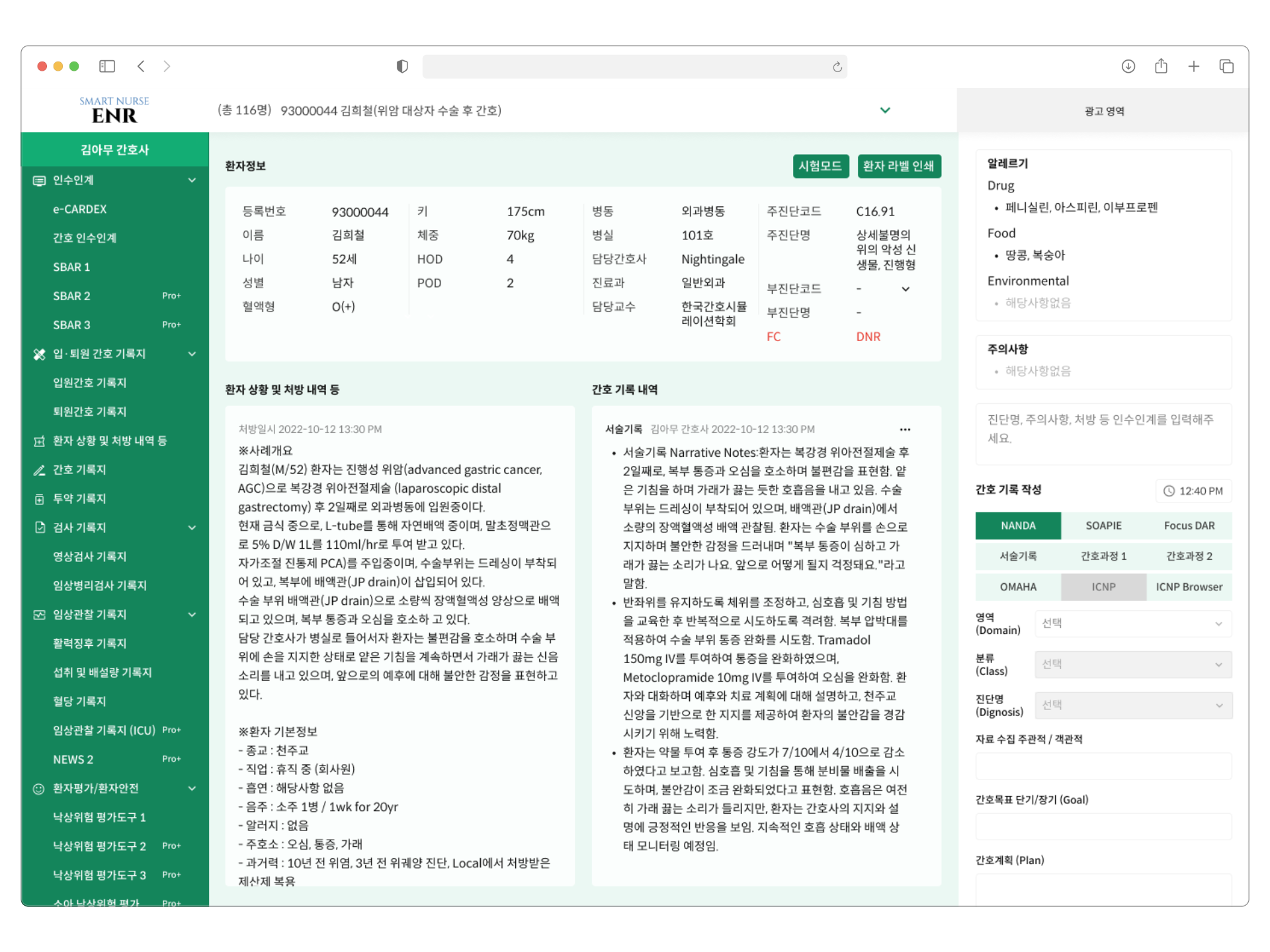The image size is (1270, 952).
Task: Click the share icon in browser toolbar
Action: click(1161, 66)
